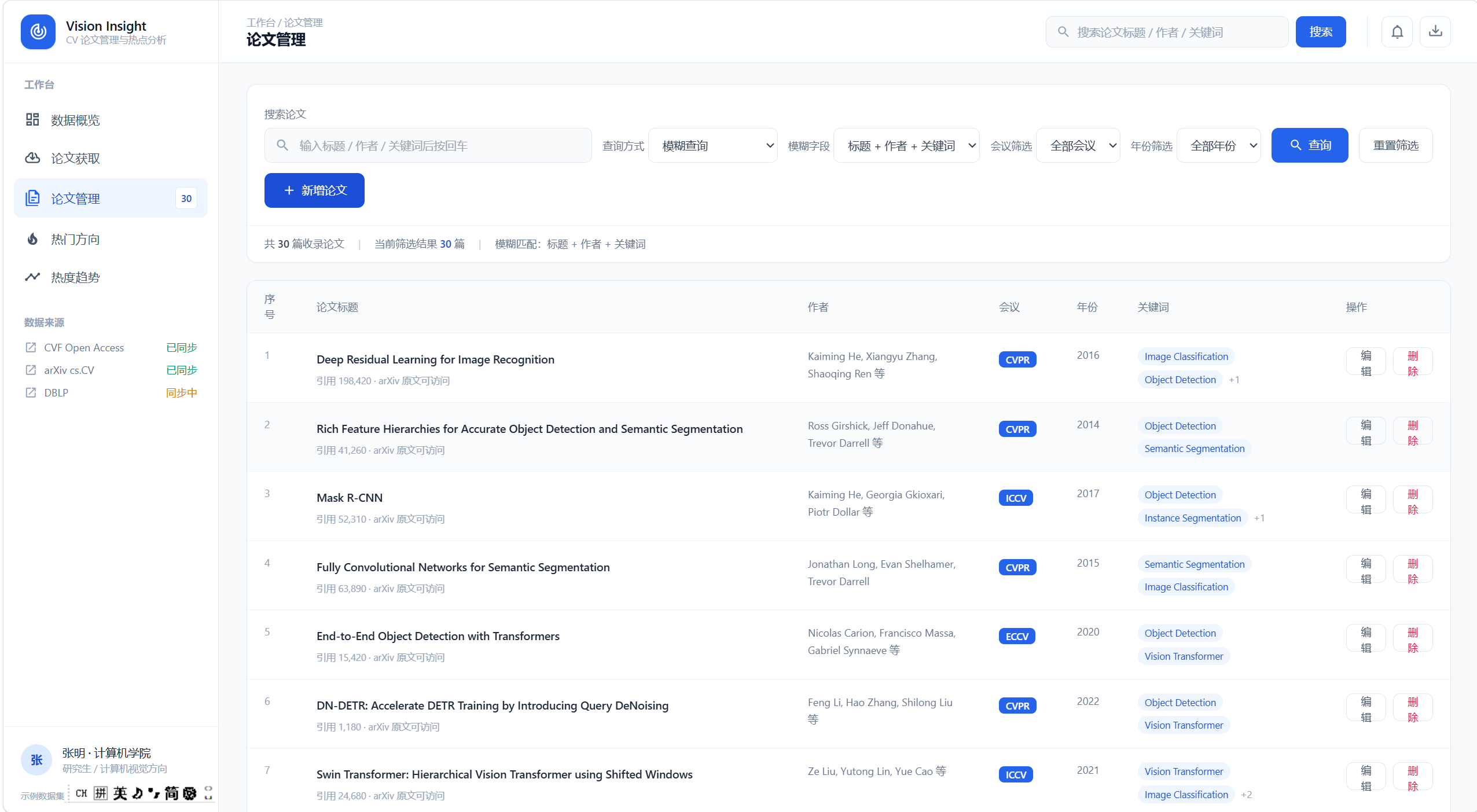Click the ECCV conference tag
The width and height of the screenshot is (1477, 812).
pyautogui.click(x=1017, y=637)
